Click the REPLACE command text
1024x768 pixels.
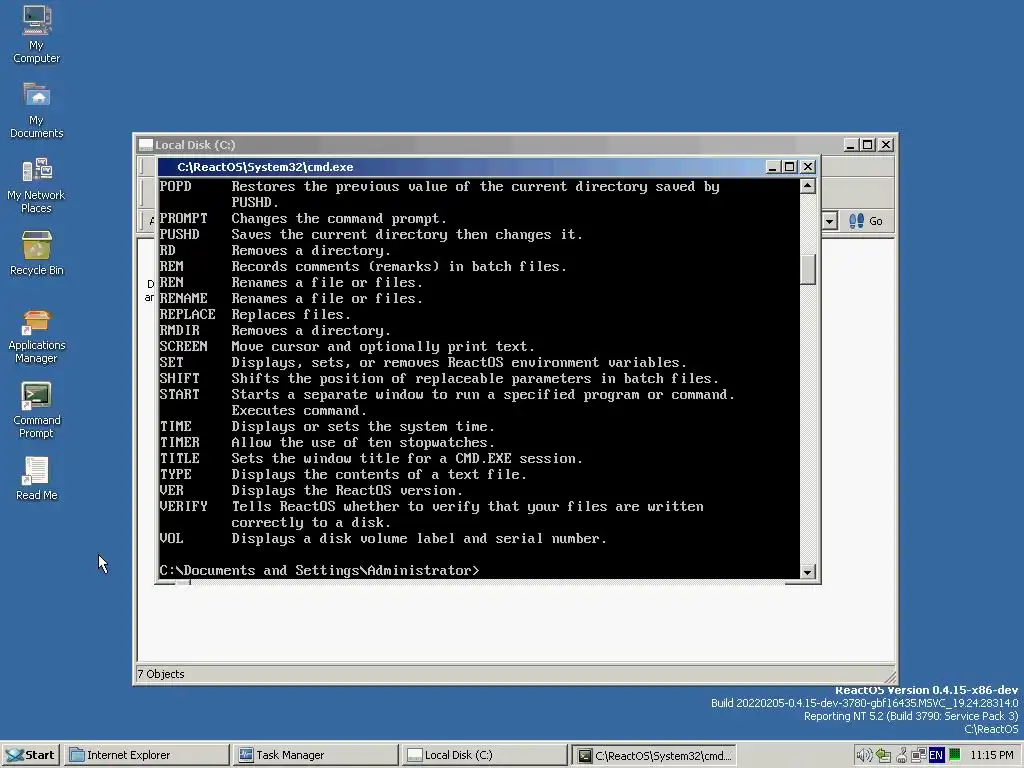point(187,315)
